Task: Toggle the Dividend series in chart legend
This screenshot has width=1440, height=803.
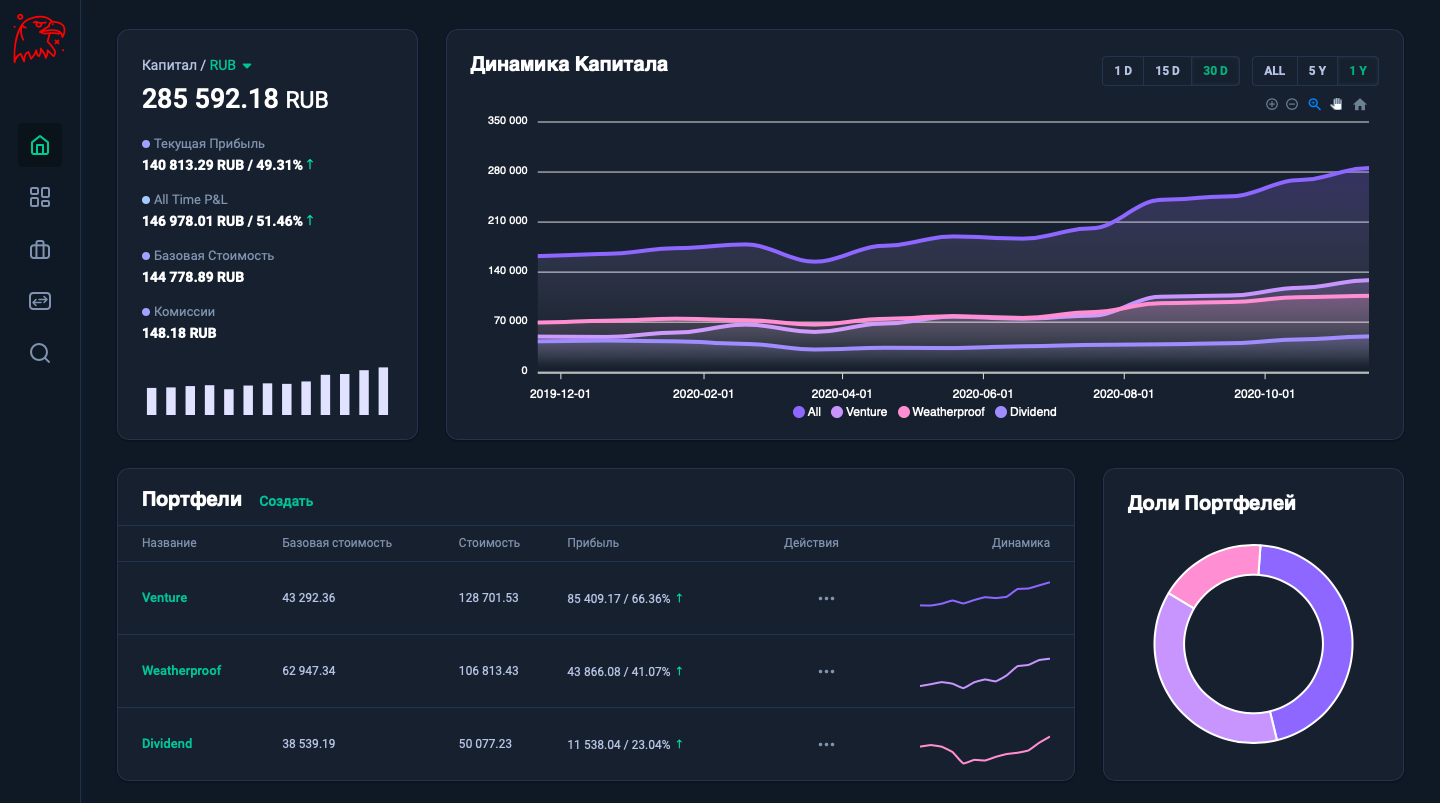Action: point(1026,412)
